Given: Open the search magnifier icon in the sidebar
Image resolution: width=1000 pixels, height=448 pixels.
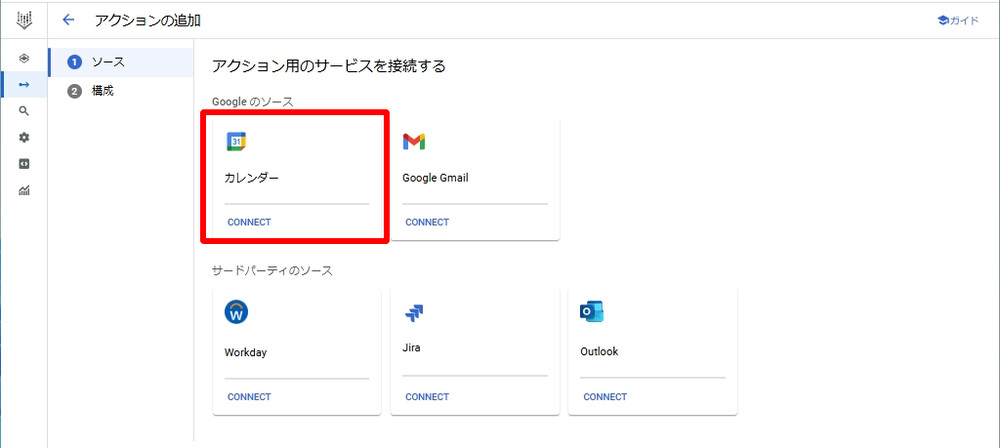Looking at the screenshot, I should tap(24, 111).
